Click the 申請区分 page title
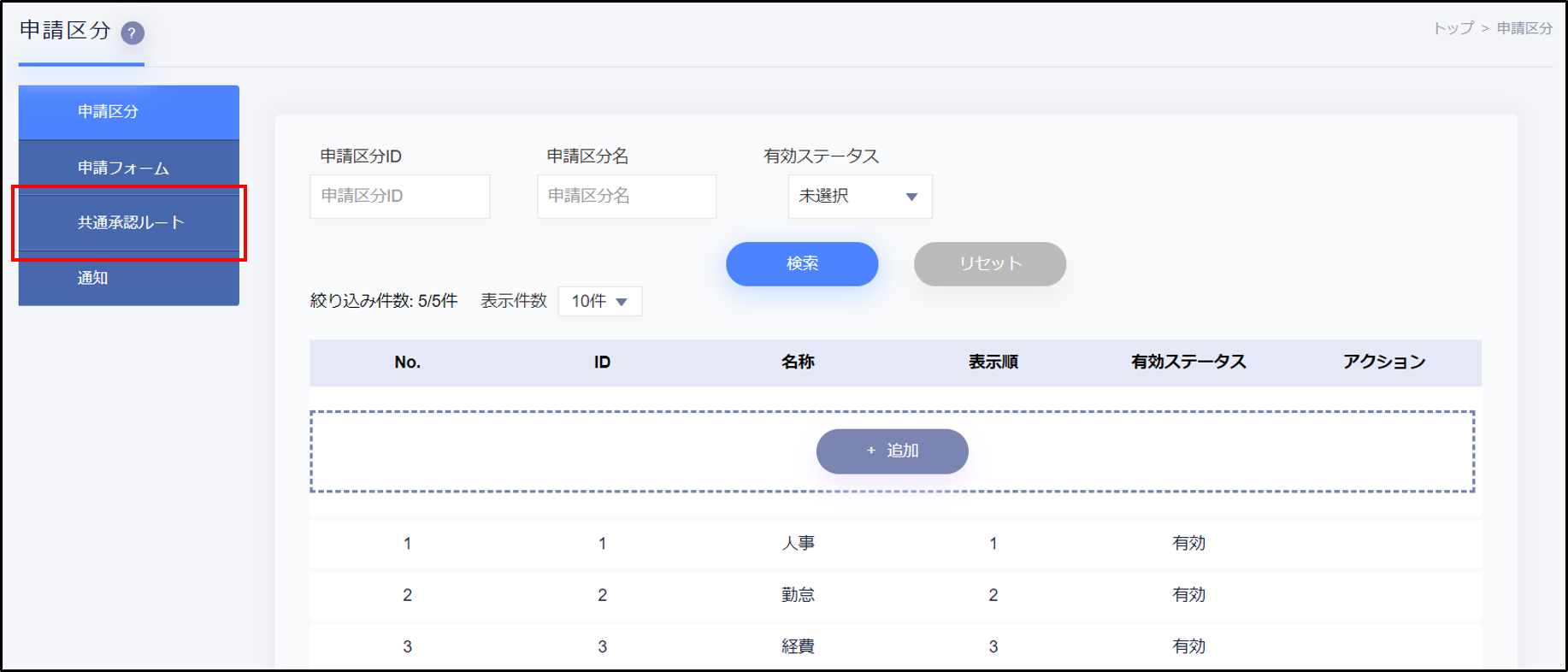This screenshot has width=1568, height=672. click(x=65, y=31)
